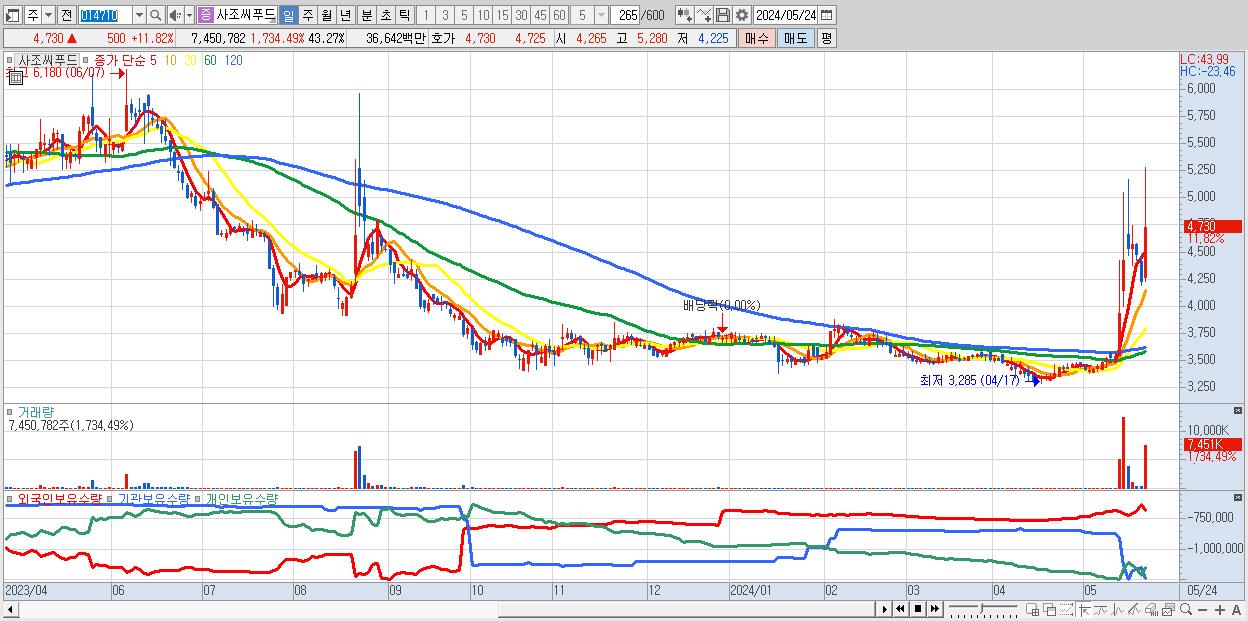Click the bottom-bar magnifier zoom icon
The height and width of the screenshot is (621, 1248).
1186,609
